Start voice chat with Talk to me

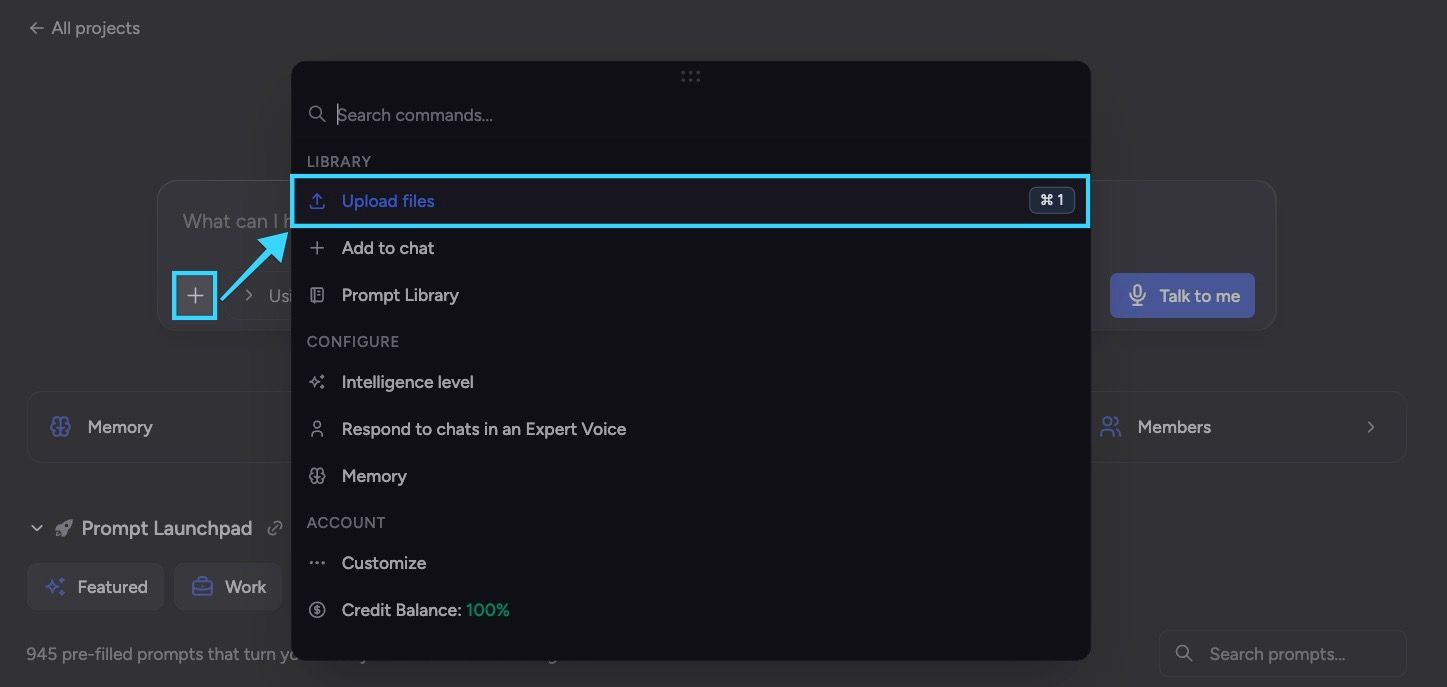point(1182,296)
